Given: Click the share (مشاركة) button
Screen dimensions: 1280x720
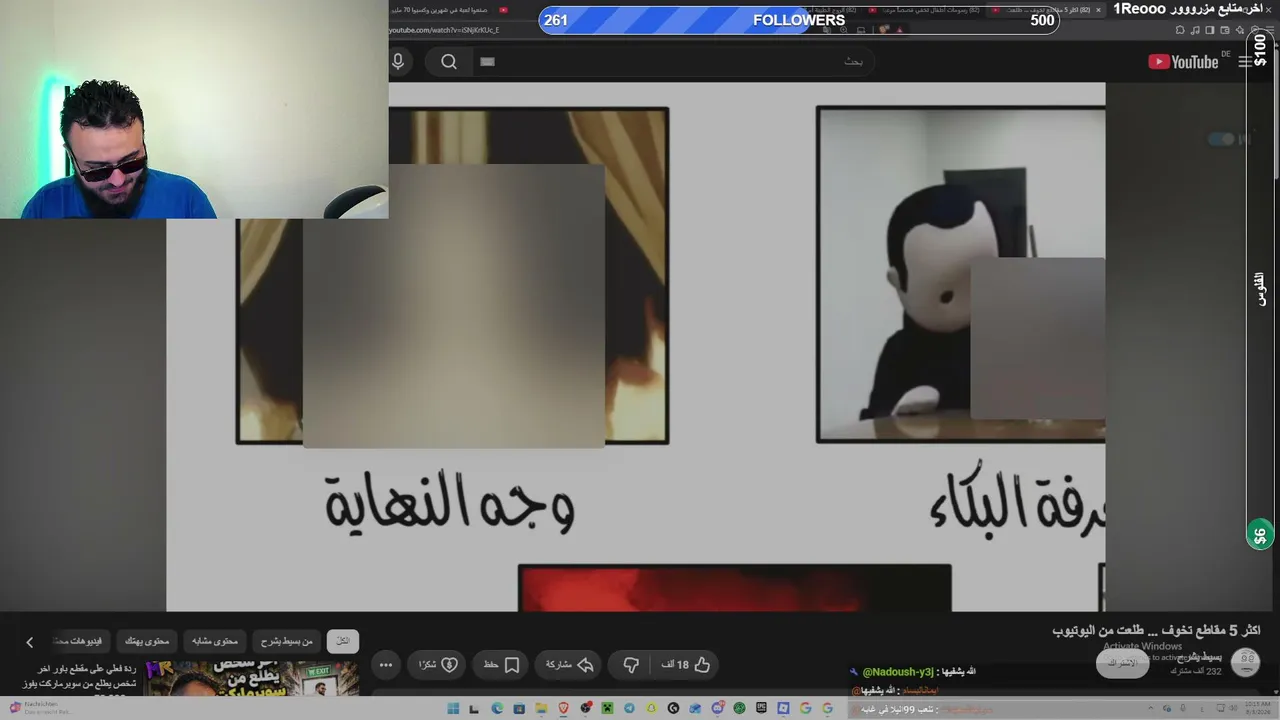Looking at the screenshot, I should [x=570, y=664].
